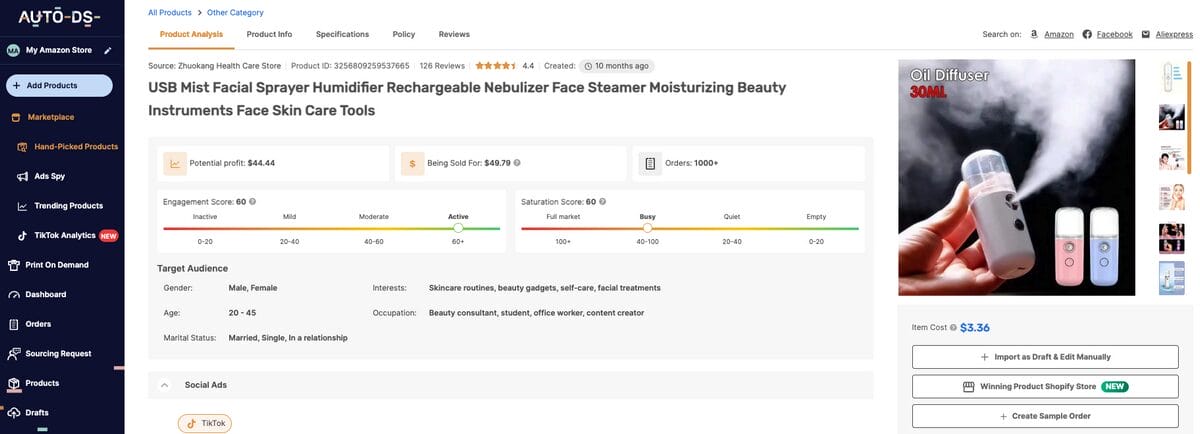Click the TikTok social ads chip
Screen dimensions: 1200x434
(205, 423)
